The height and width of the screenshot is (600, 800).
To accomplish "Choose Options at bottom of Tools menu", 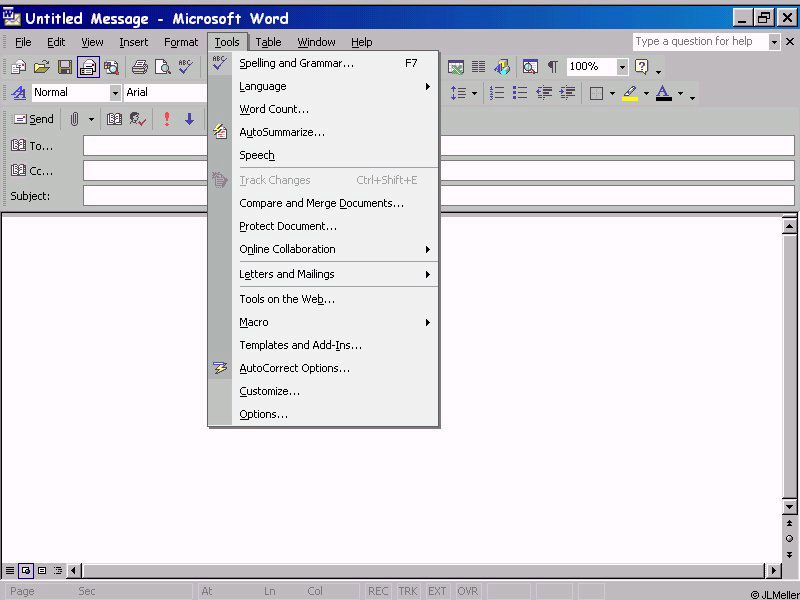I will pos(263,414).
